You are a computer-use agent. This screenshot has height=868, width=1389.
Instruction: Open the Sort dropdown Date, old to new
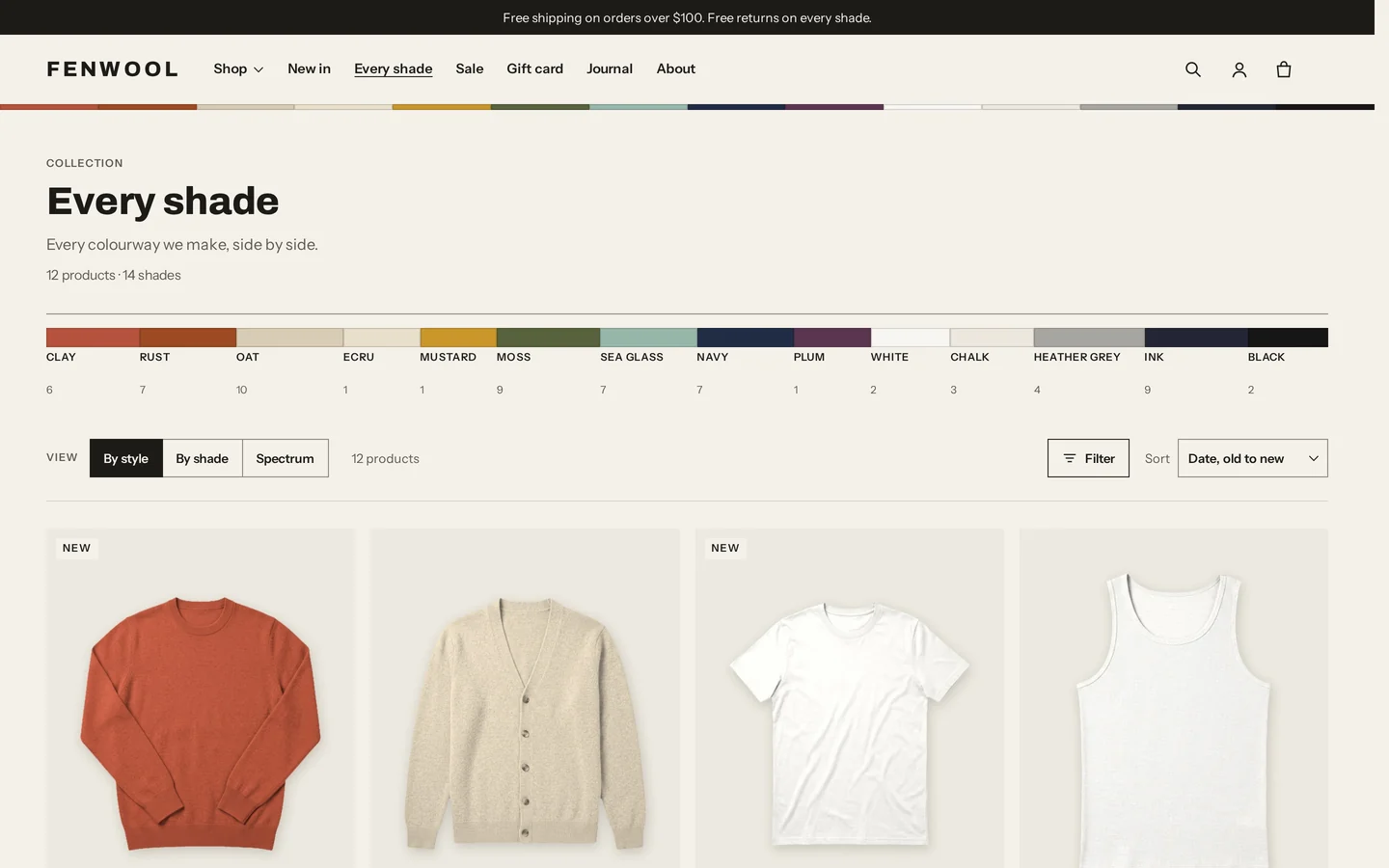[x=1253, y=458]
